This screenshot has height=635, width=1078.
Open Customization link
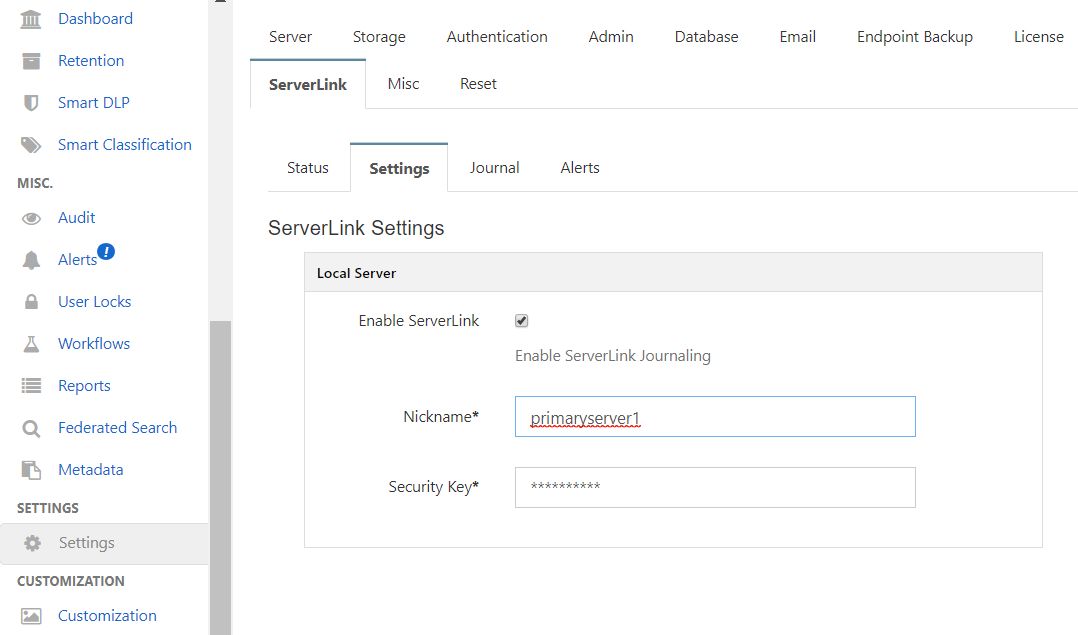(107, 615)
